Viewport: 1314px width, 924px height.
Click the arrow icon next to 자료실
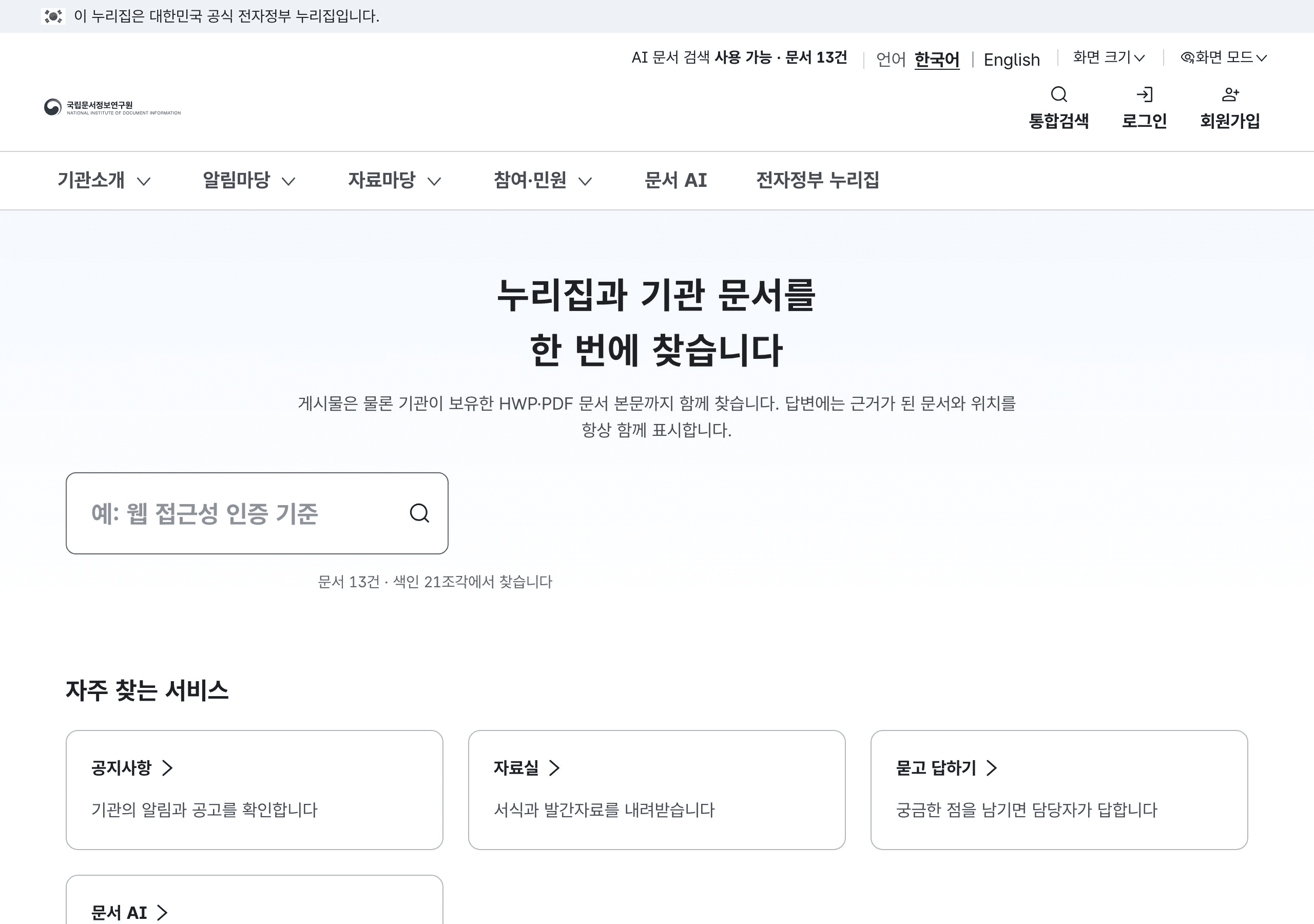point(554,768)
